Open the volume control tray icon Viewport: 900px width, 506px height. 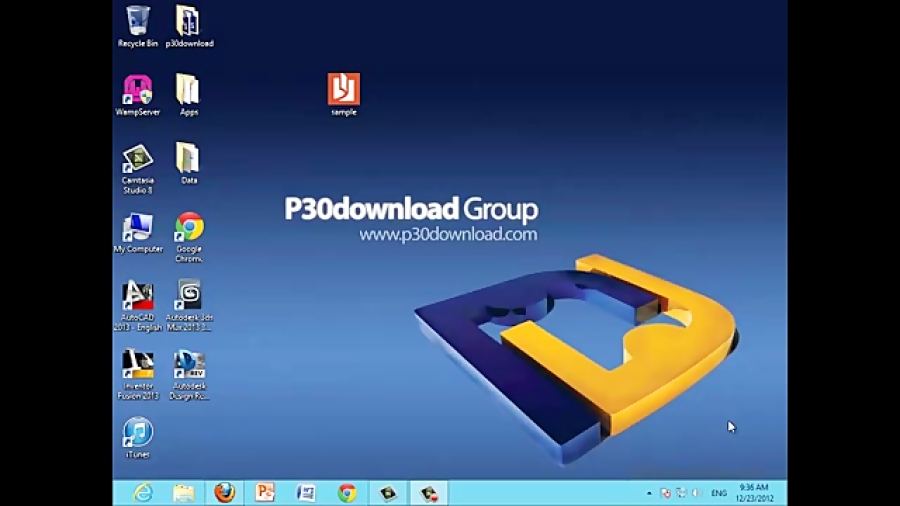tap(696, 493)
